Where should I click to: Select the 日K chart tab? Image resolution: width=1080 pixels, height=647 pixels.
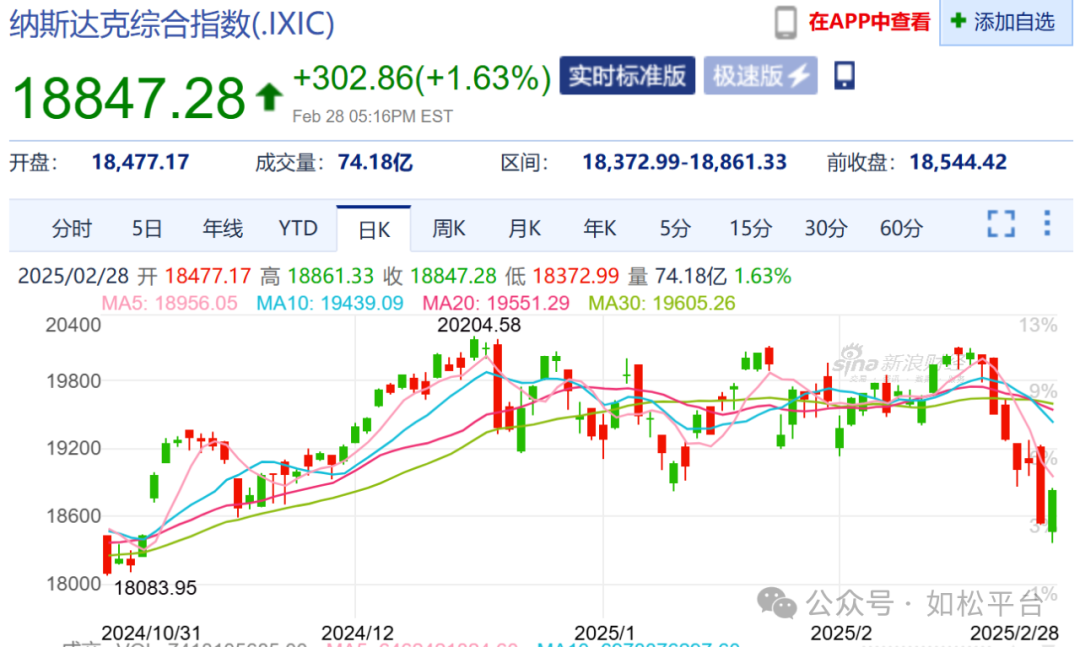click(374, 229)
